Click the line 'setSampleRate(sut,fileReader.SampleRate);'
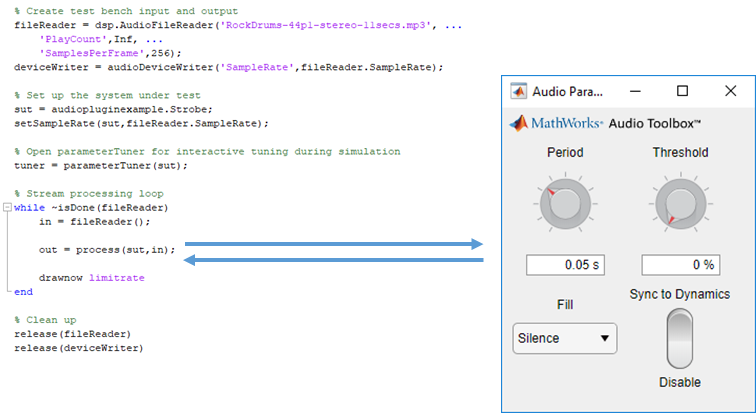This screenshot has width=756, height=413. (141, 123)
